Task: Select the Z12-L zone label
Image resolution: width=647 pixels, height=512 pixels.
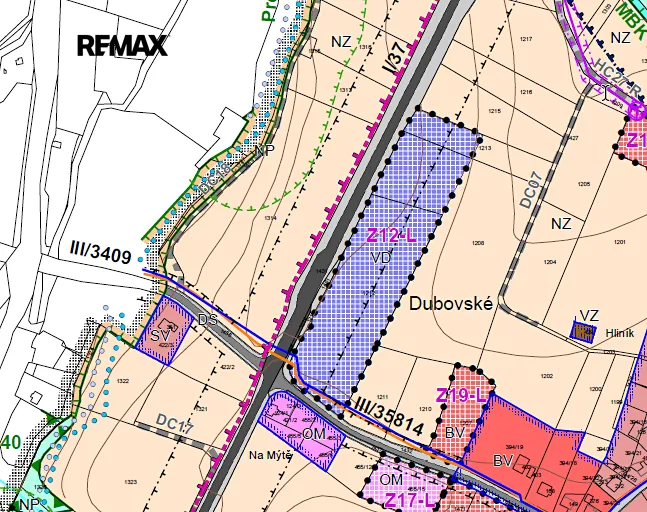Action: (391, 236)
